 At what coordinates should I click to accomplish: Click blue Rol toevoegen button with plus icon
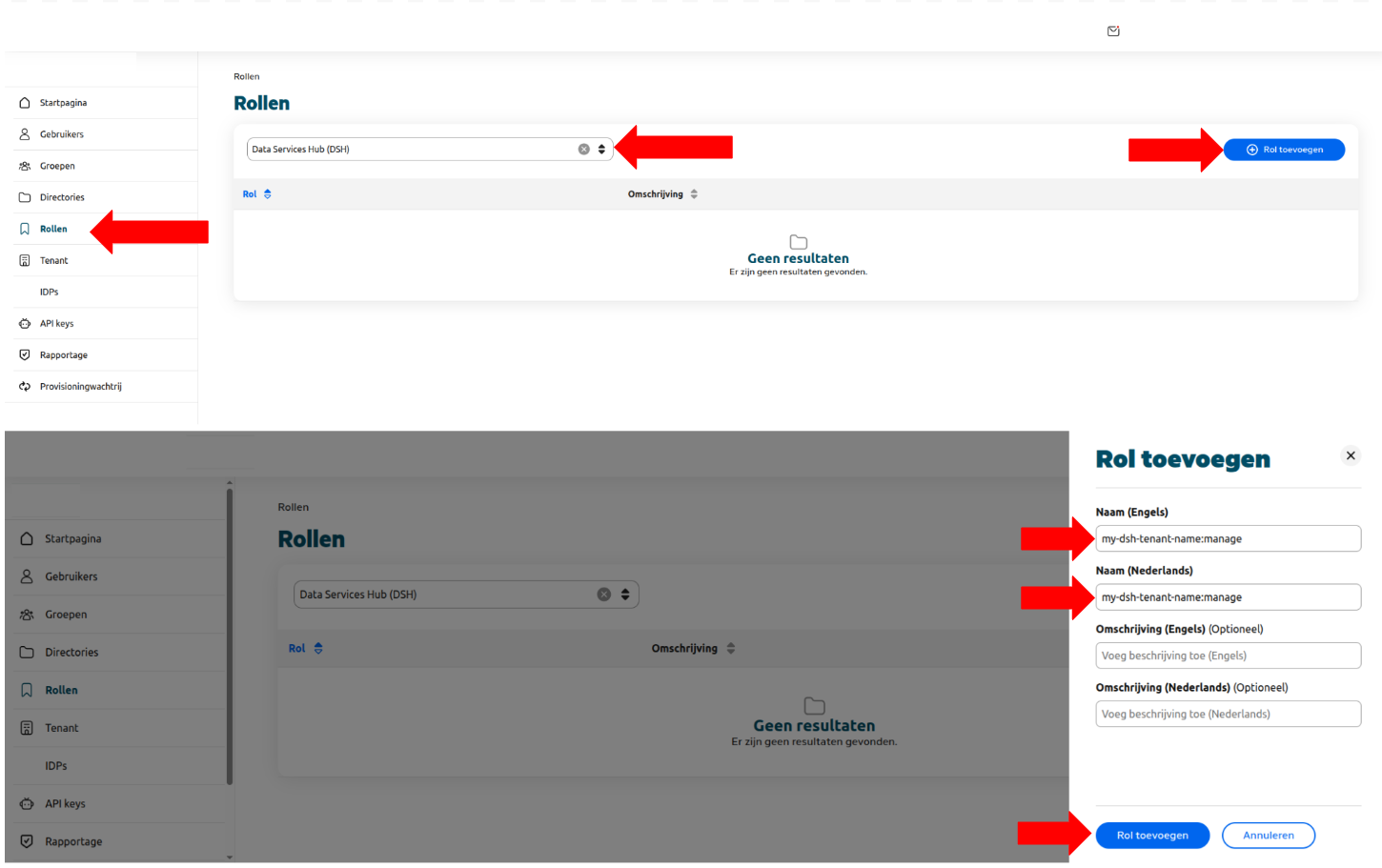1284,150
